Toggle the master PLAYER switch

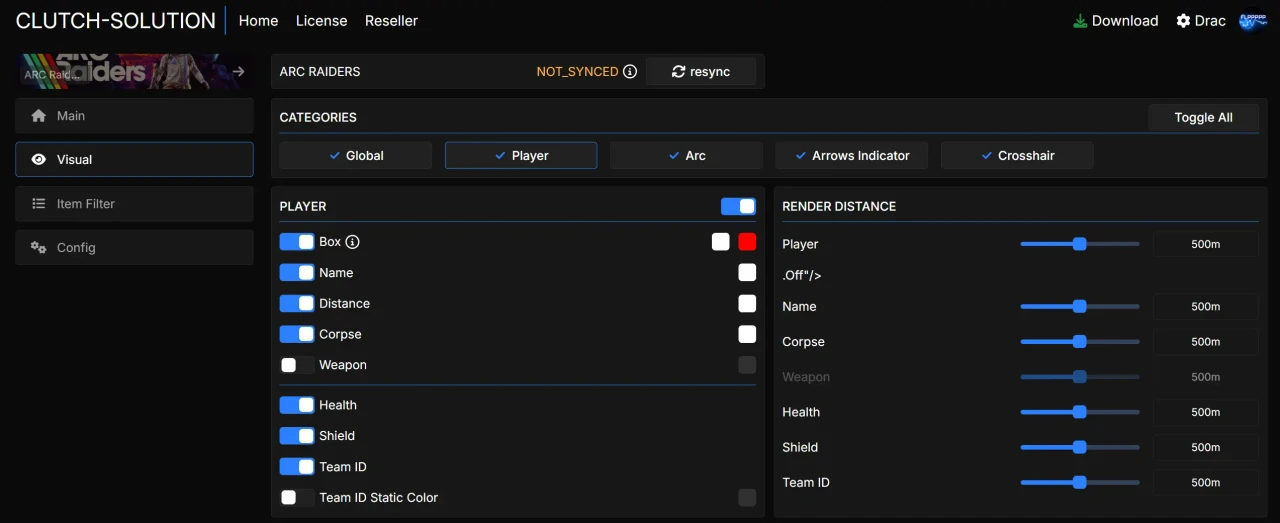coord(738,206)
